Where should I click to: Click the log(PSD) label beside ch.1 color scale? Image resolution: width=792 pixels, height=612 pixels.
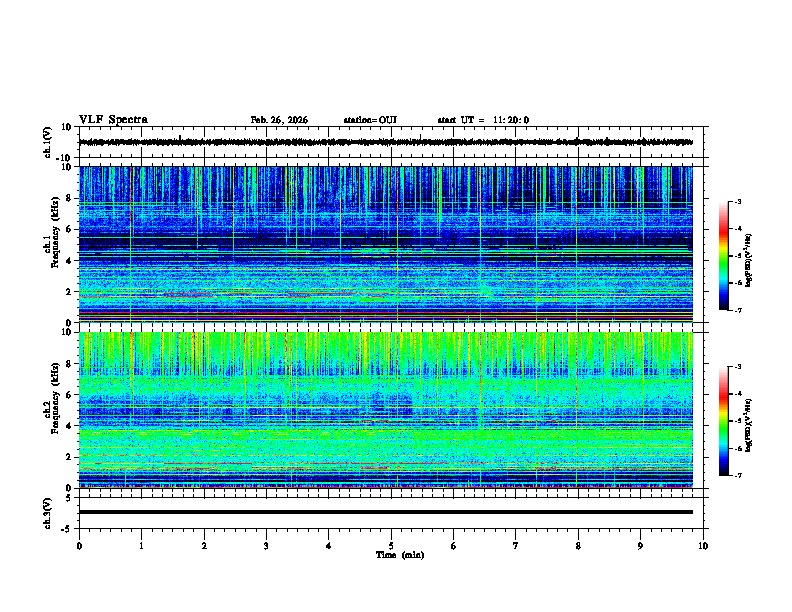(x=749, y=261)
